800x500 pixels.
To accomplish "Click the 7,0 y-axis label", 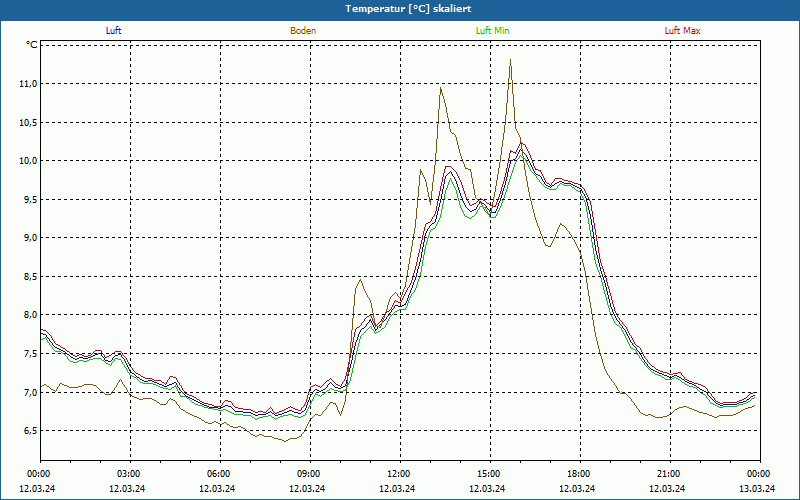I will pos(31,392).
